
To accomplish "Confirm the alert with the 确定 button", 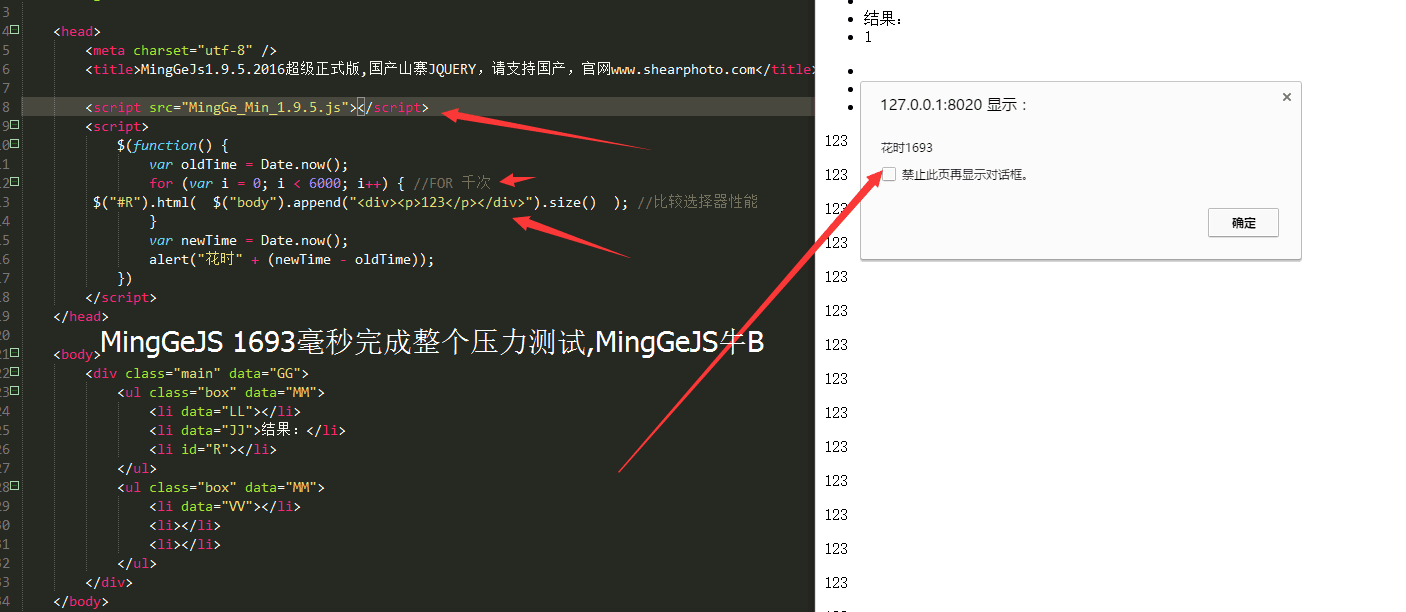I will coord(1243,223).
